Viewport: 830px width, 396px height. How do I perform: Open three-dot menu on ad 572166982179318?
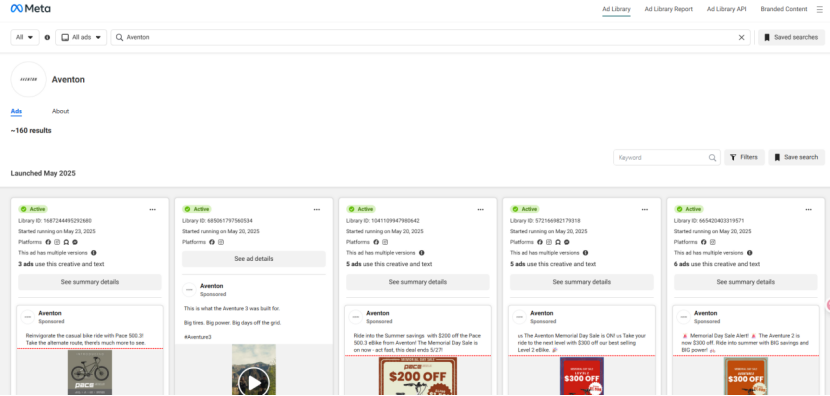coord(645,209)
